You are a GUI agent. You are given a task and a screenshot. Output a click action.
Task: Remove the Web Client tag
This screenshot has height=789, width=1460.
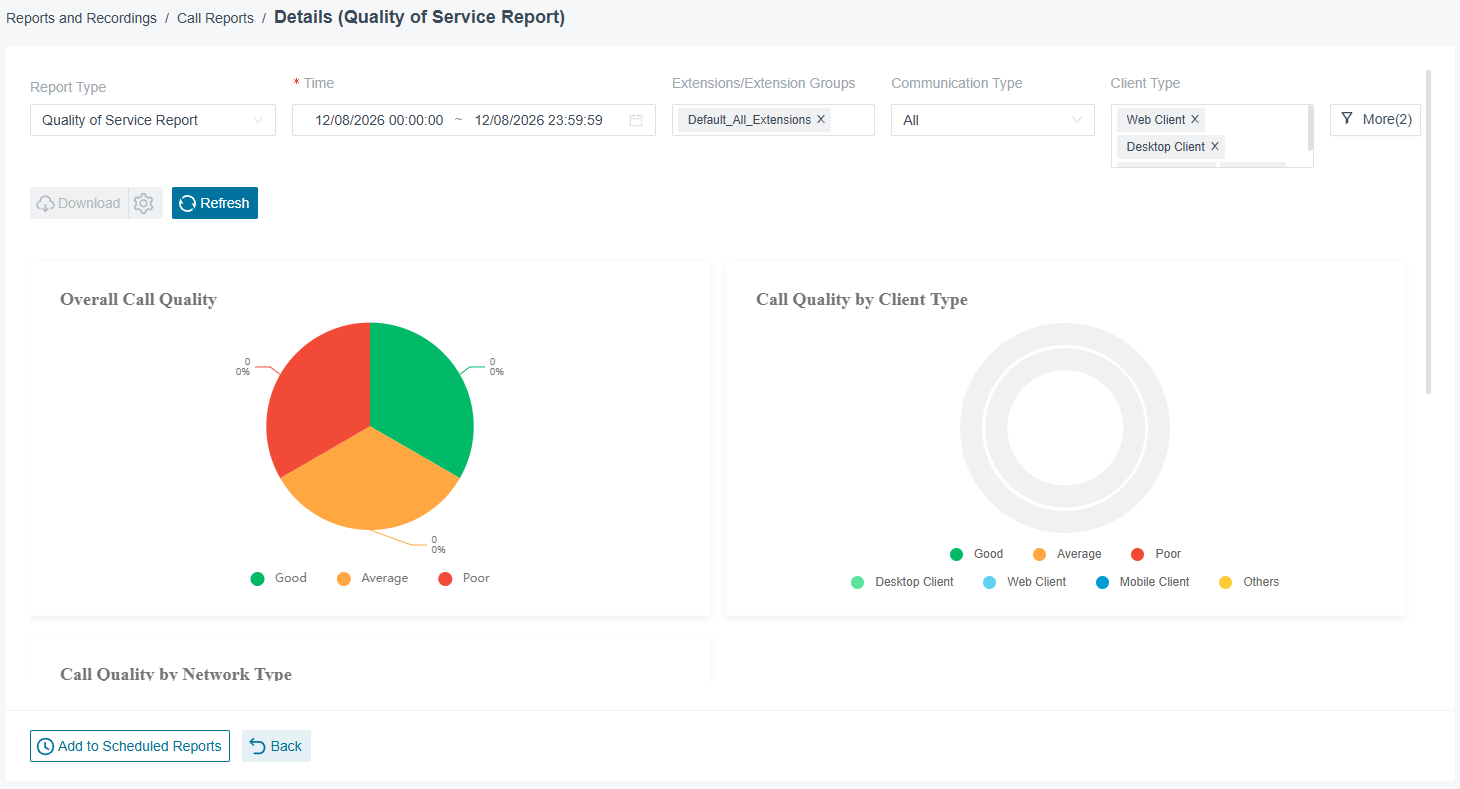click(x=1195, y=119)
